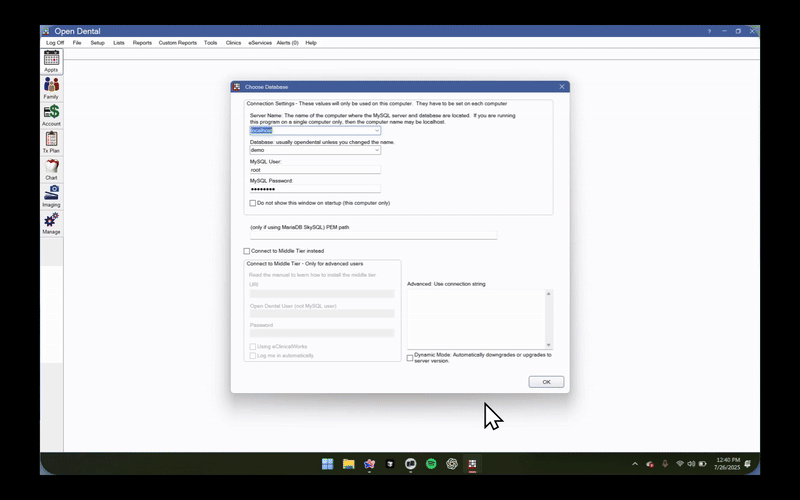
Task: Click the OK button
Action: click(546, 382)
